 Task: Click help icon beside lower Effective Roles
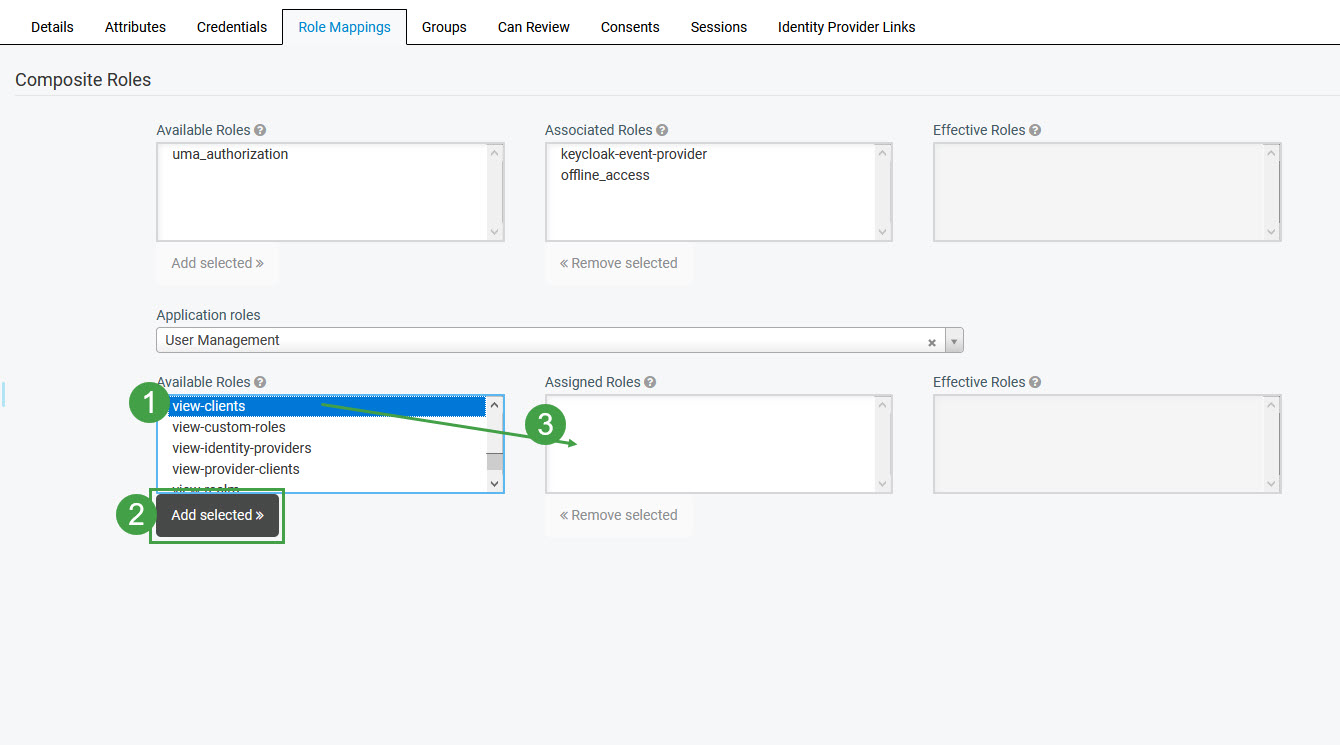pyautogui.click(x=1035, y=382)
